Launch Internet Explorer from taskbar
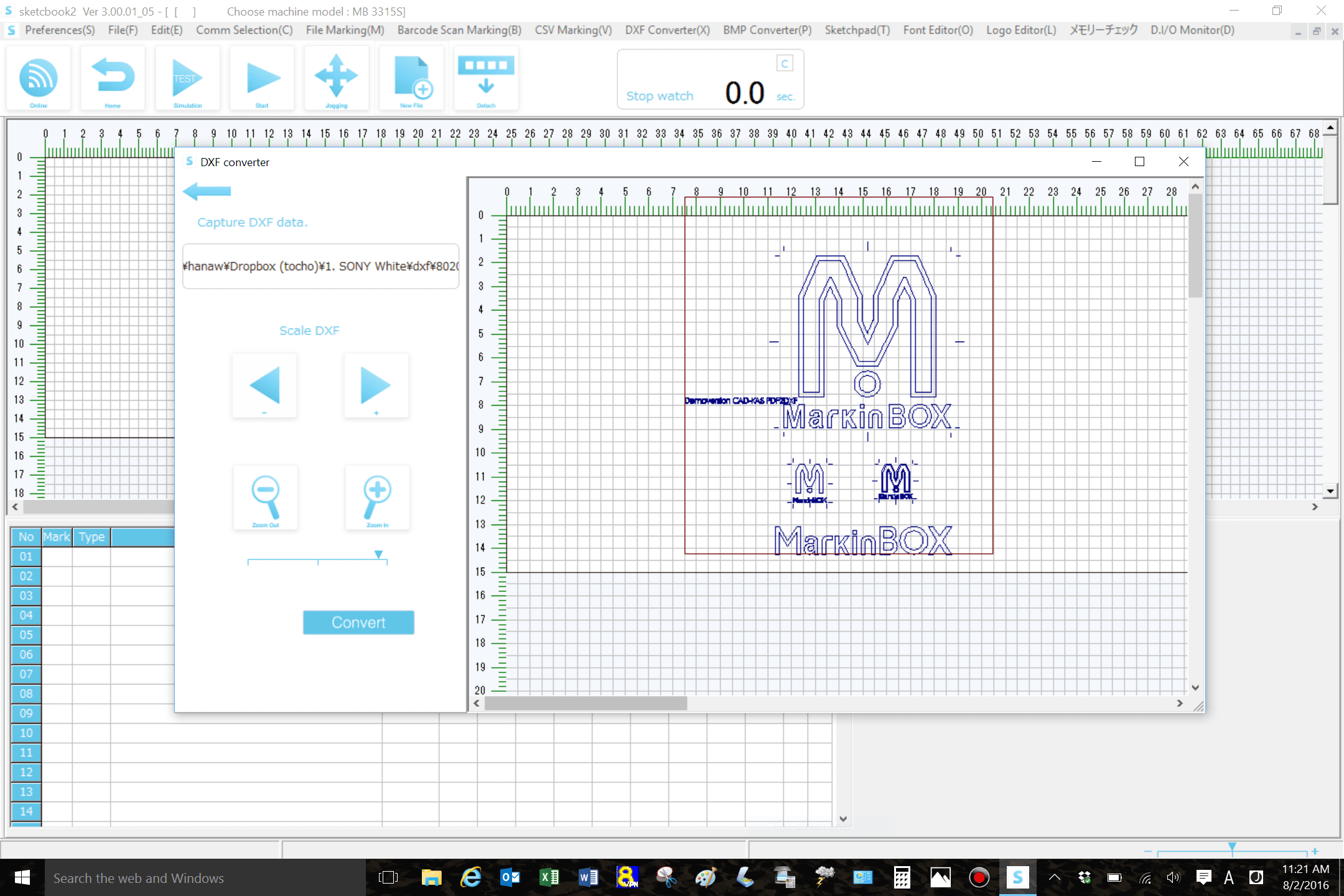 point(471,878)
